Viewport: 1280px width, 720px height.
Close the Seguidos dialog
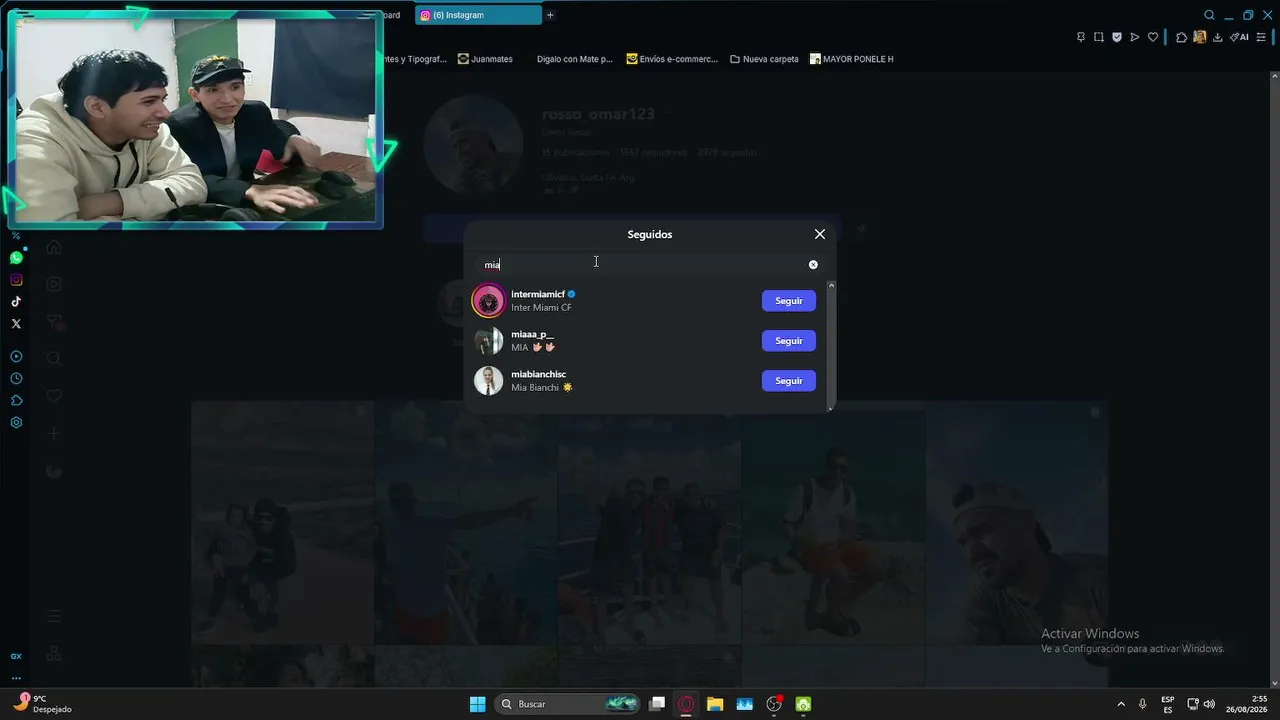point(820,234)
